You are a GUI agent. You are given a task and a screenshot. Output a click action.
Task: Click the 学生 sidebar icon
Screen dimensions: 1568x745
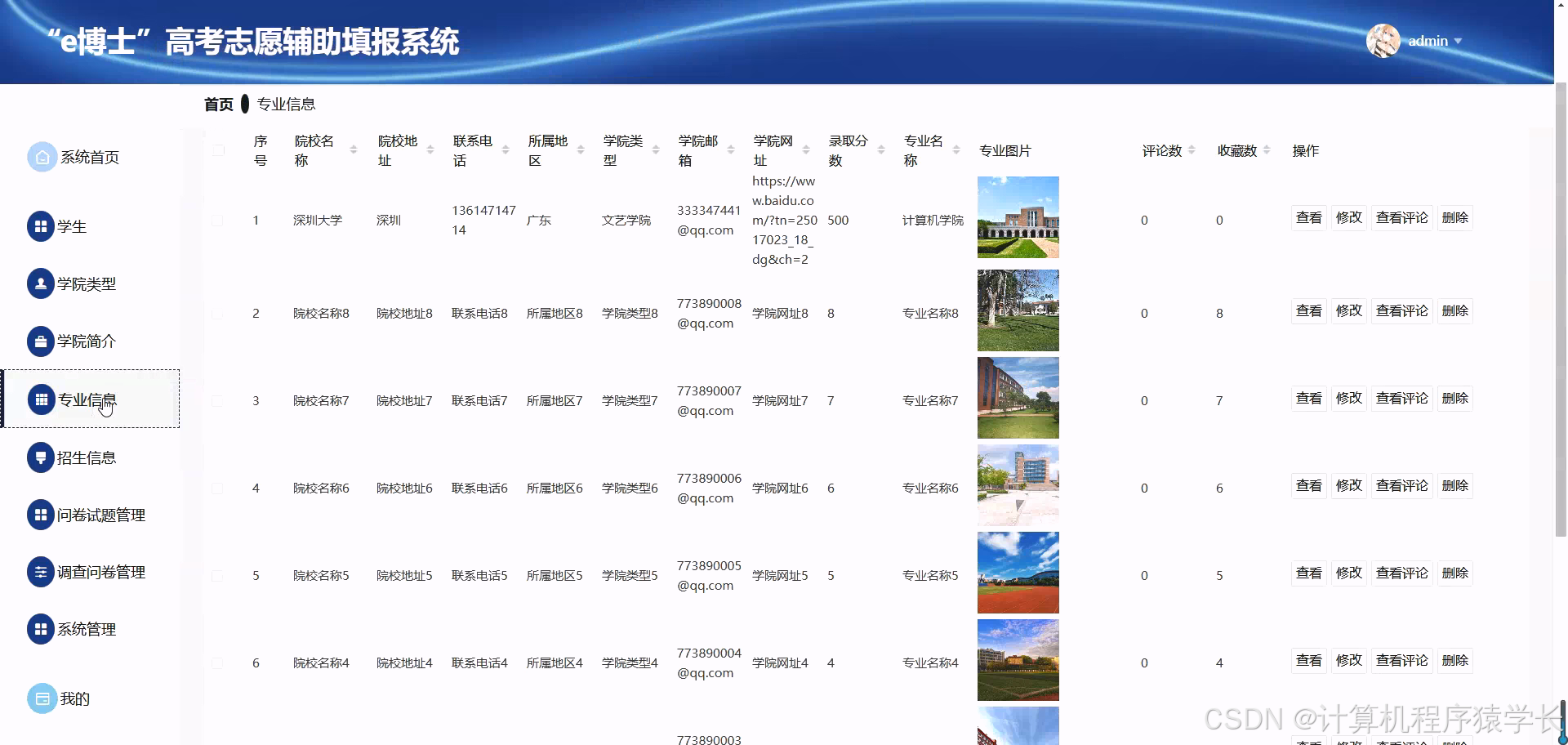tap(41, 227)
